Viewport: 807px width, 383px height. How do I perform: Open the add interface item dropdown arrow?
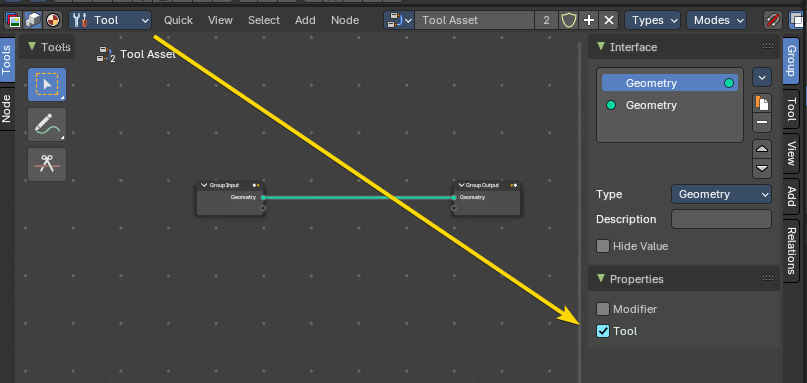(762, 78)
